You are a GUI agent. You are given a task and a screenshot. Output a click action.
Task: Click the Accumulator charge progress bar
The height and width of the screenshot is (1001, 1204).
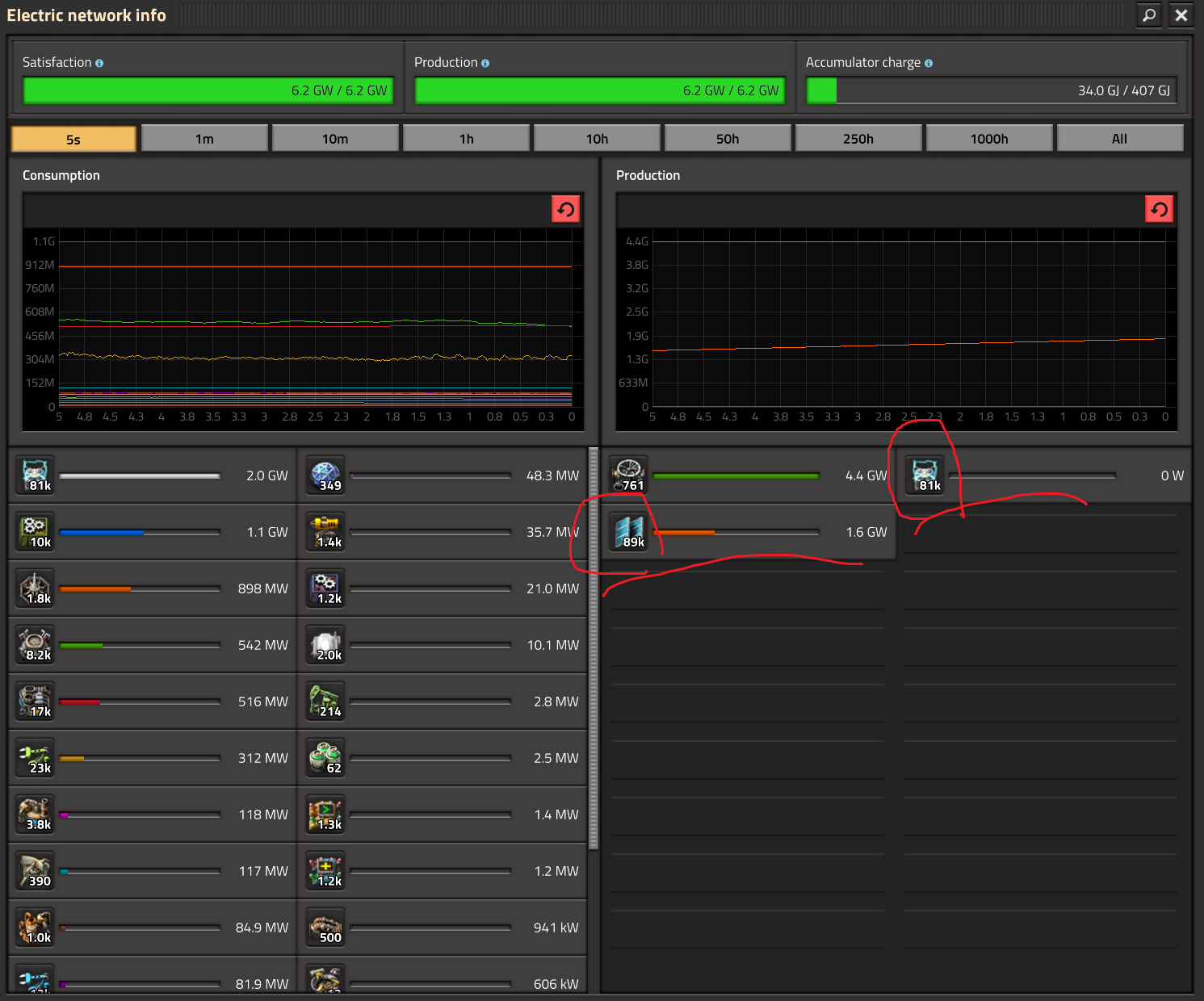point(992,90)
